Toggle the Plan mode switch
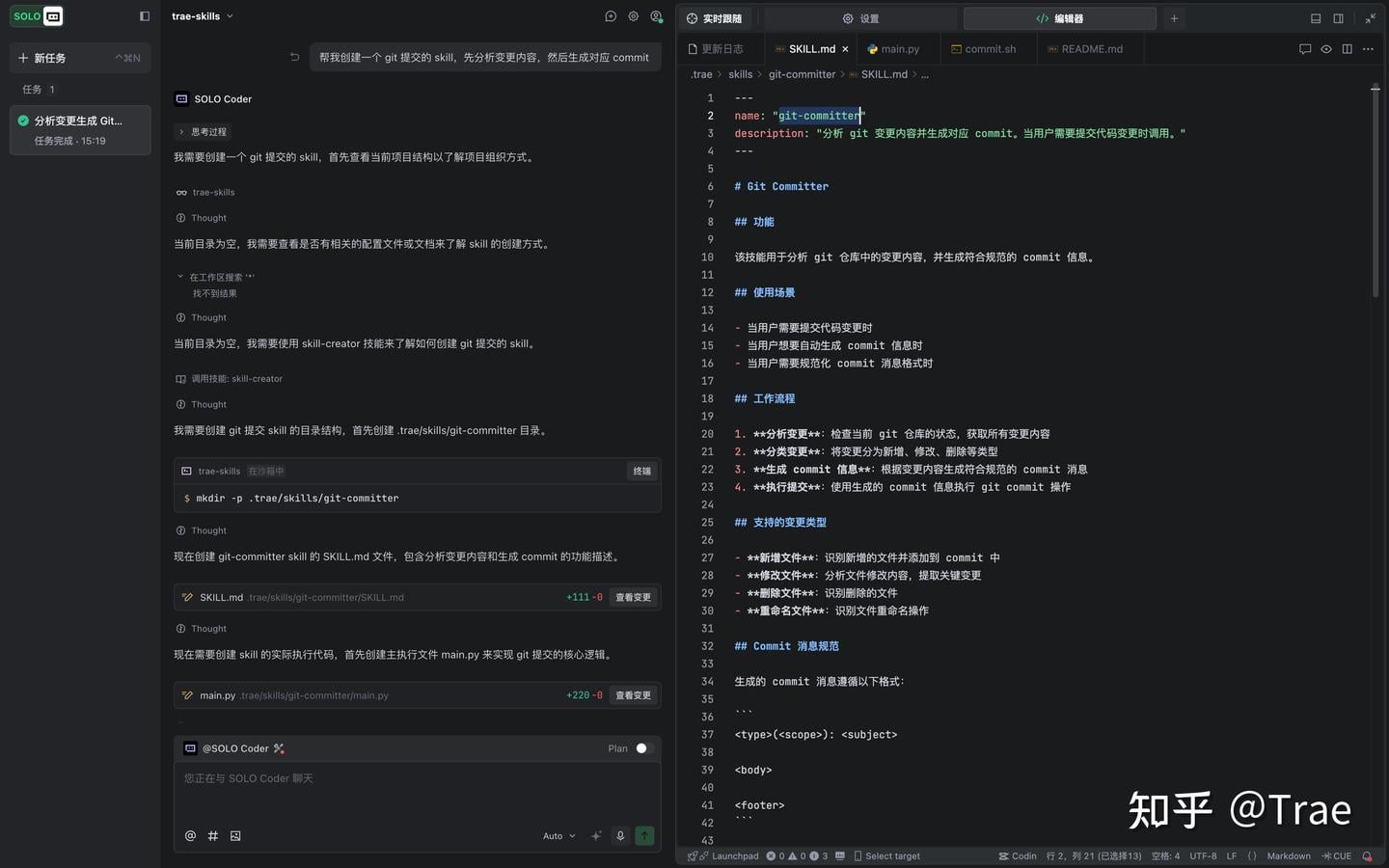1389x868 pixels. tap(643, 748)
